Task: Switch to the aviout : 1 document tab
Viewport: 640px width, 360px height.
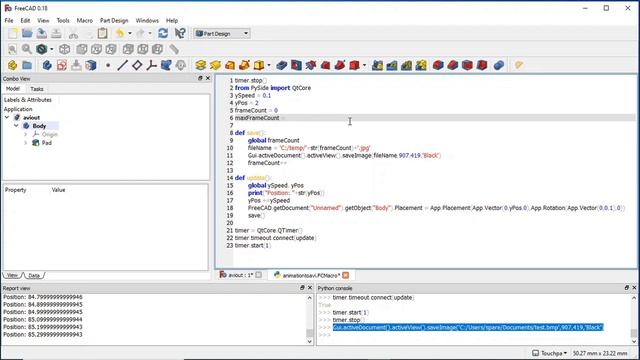Action: tap(241, 275)
